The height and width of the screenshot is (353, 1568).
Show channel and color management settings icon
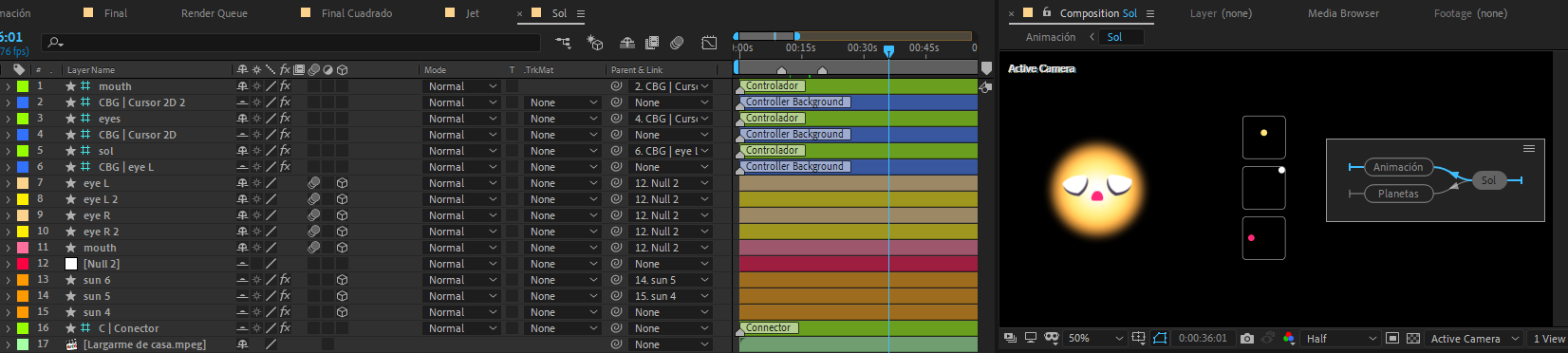[1288, 339]
